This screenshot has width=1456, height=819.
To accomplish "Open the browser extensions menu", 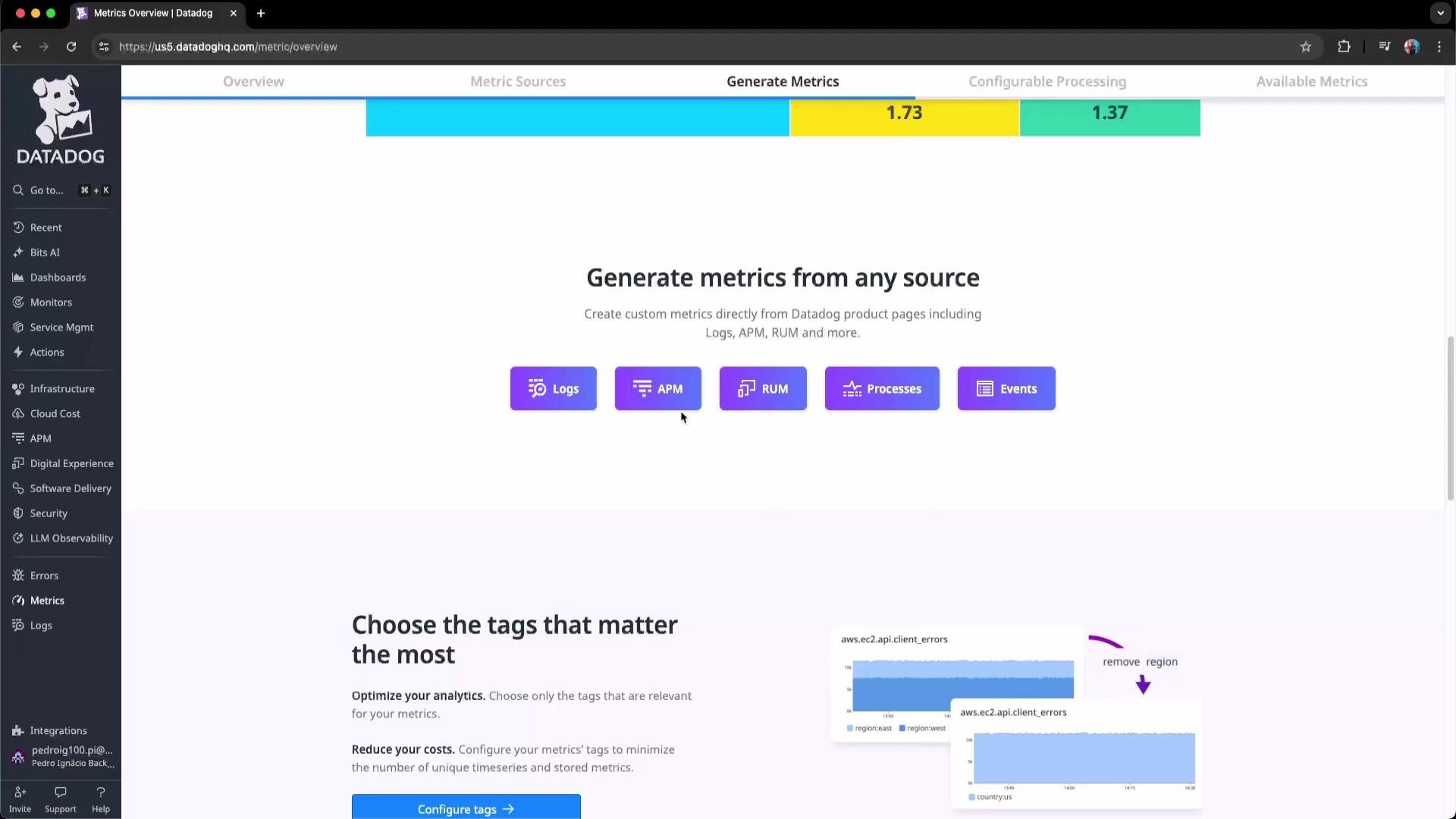I will pos(1344,47).
